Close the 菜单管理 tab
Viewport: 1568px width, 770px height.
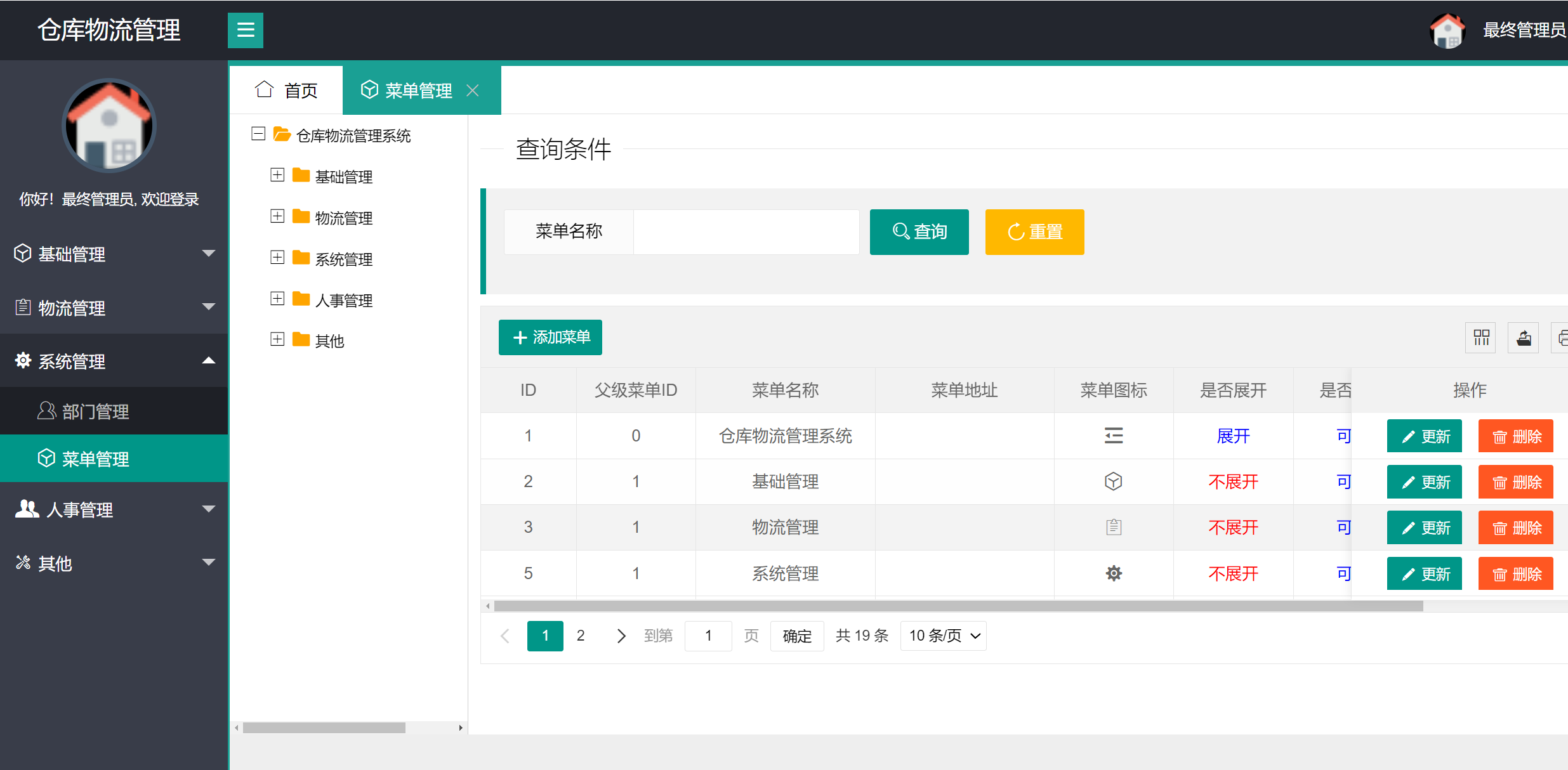click(x=472, y=91)
